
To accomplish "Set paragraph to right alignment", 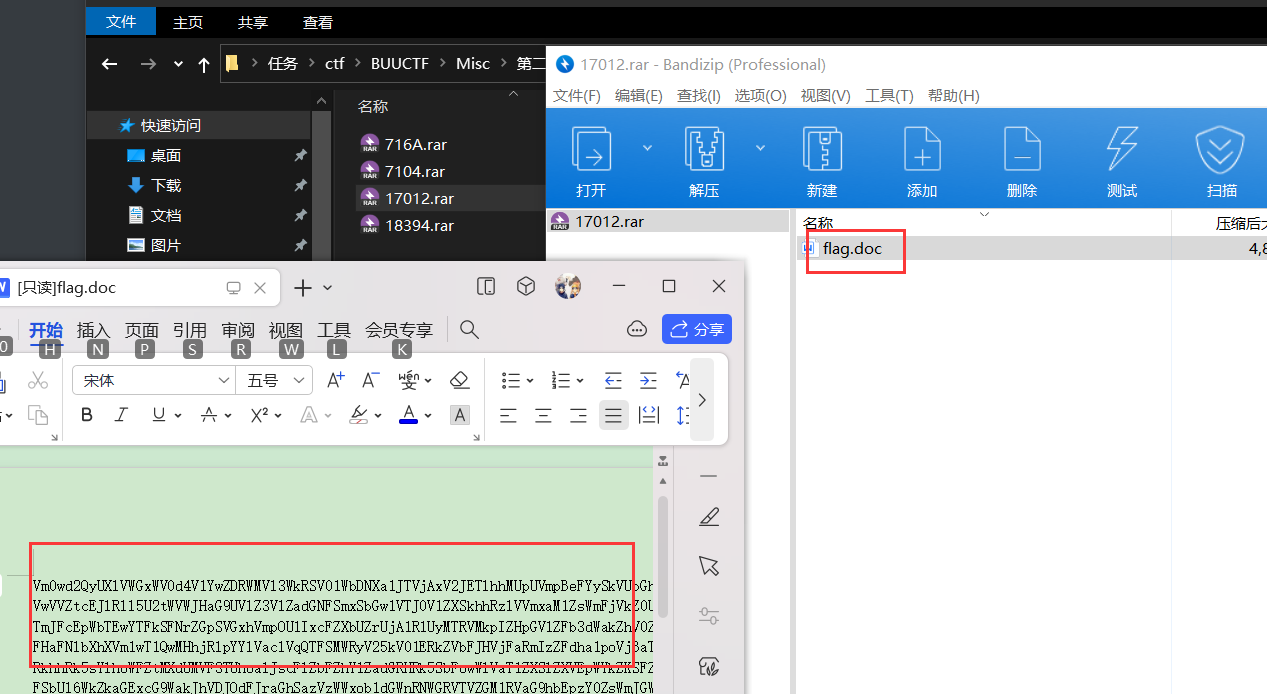I will [578, 415].
